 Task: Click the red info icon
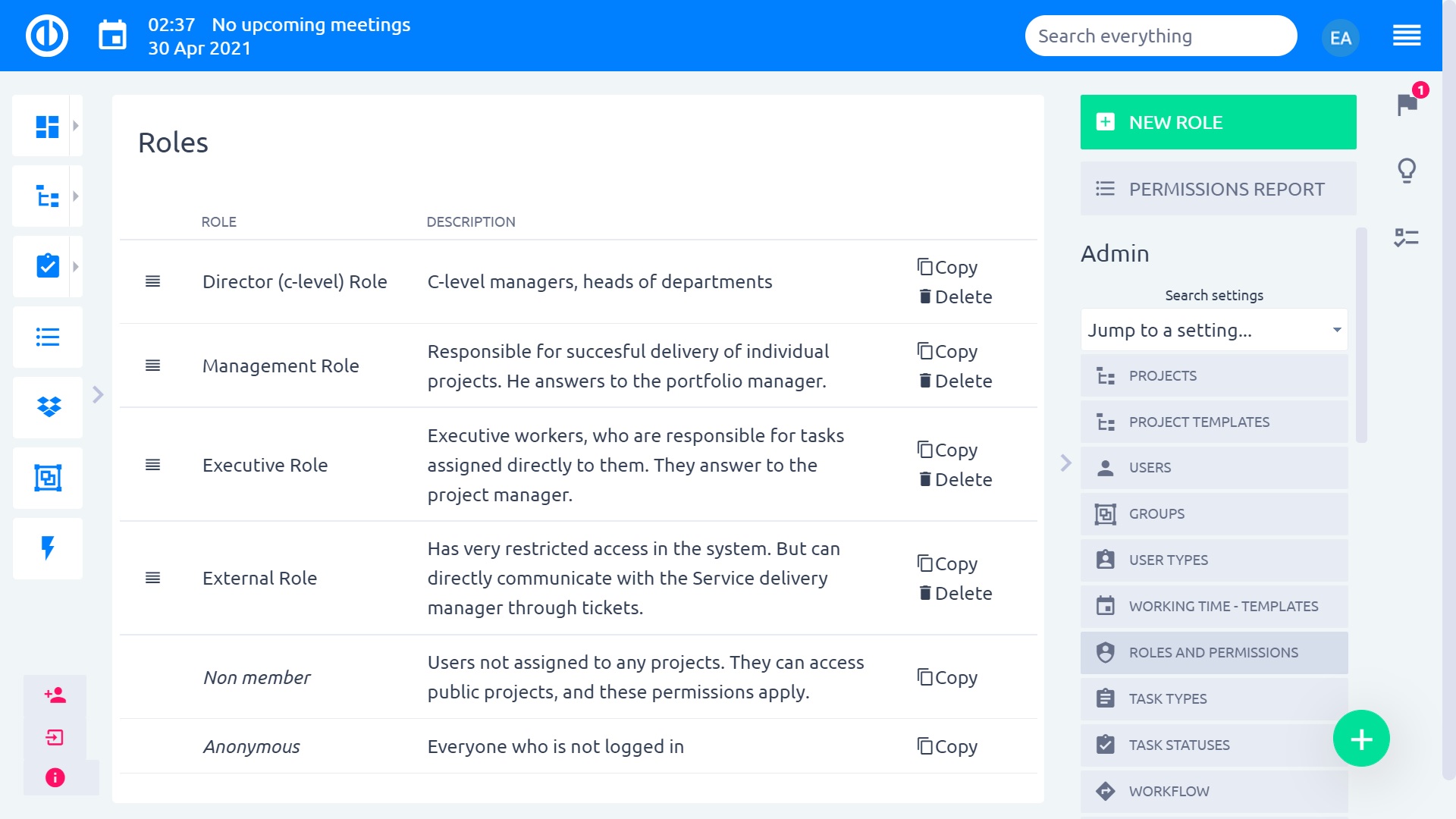click(x=55, y=777)
